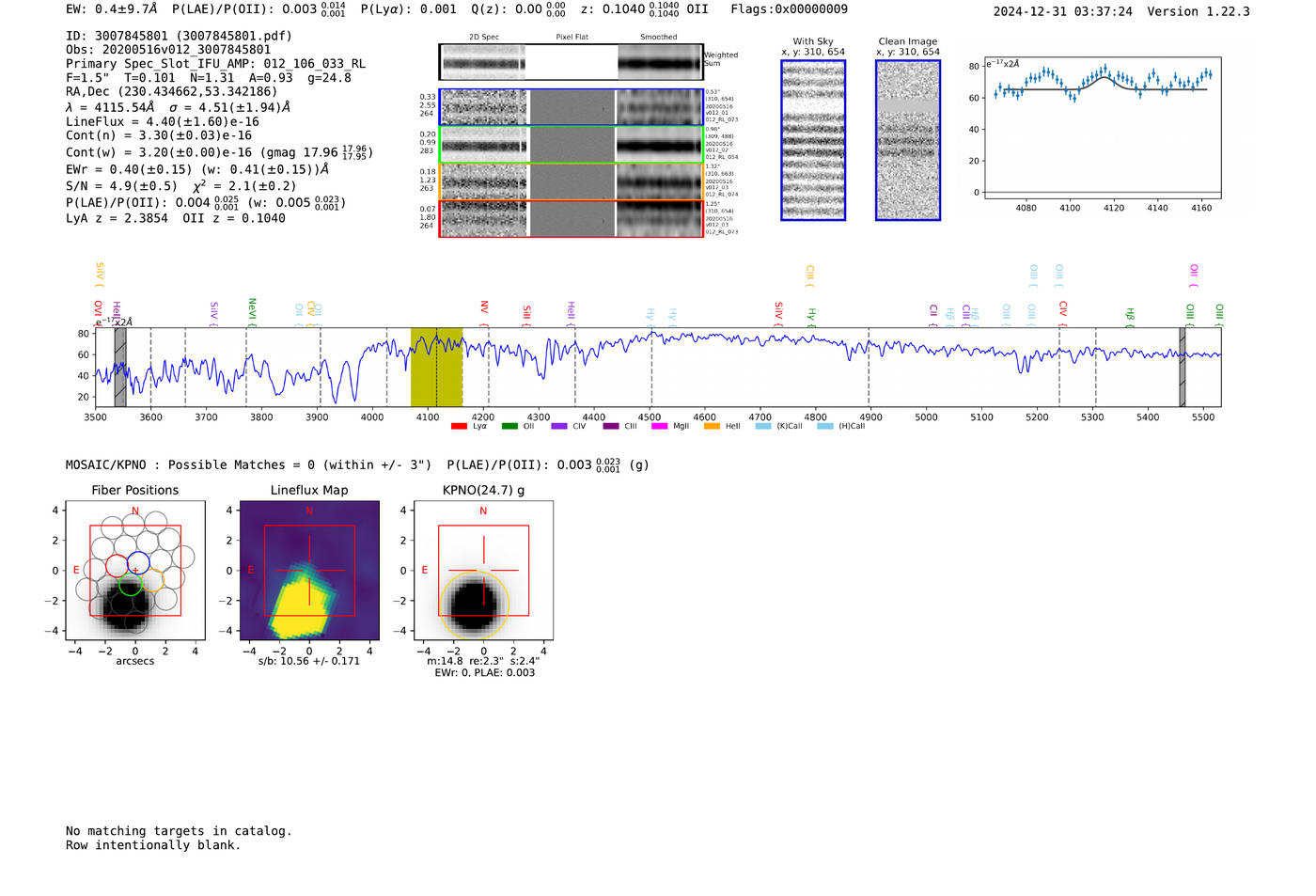Click the gray hatched band near 5460 Å
The width and height of the screenshot is (1316, 896).
point(1183,367)
